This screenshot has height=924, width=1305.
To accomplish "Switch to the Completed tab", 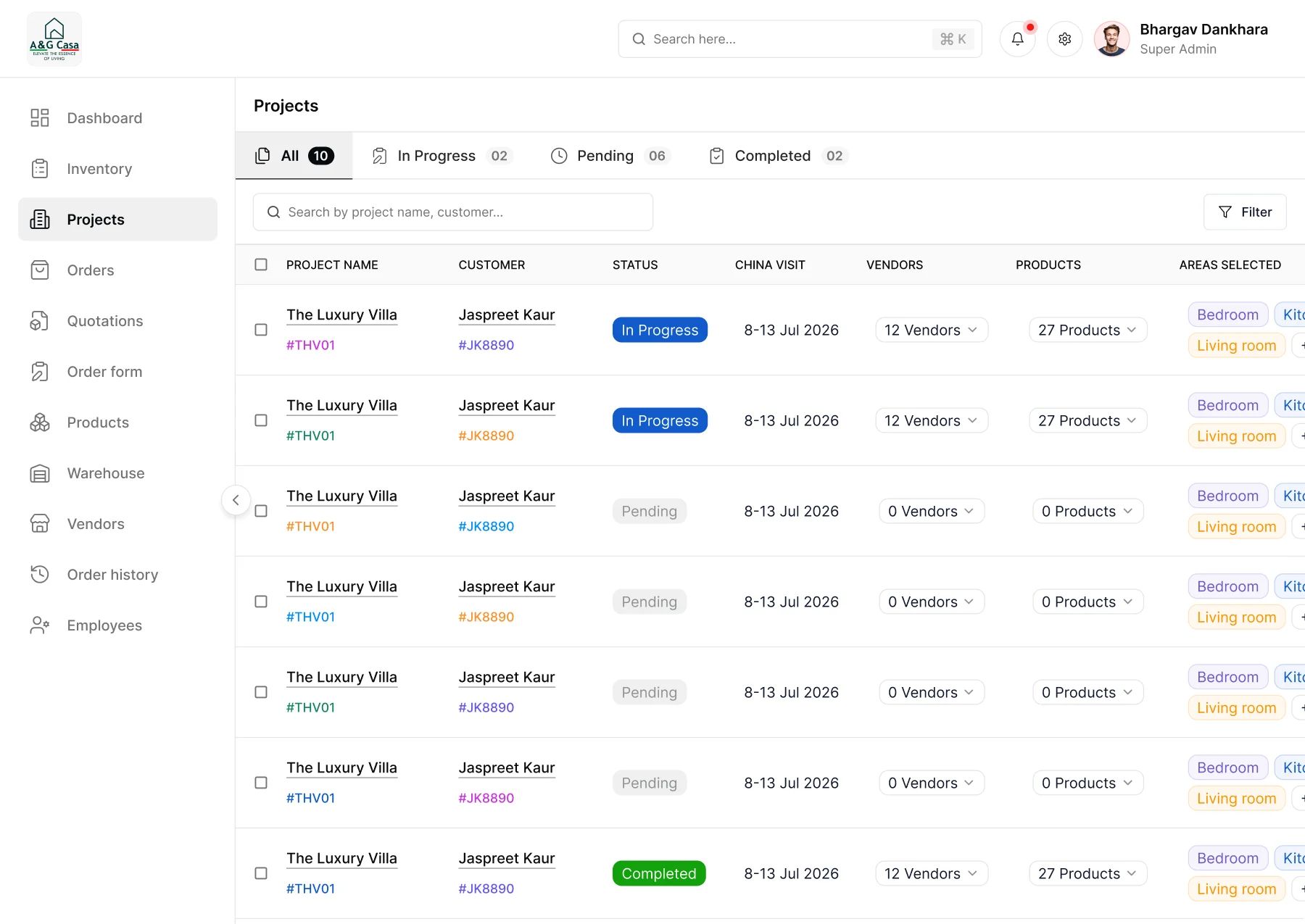I will click(779, 156).
